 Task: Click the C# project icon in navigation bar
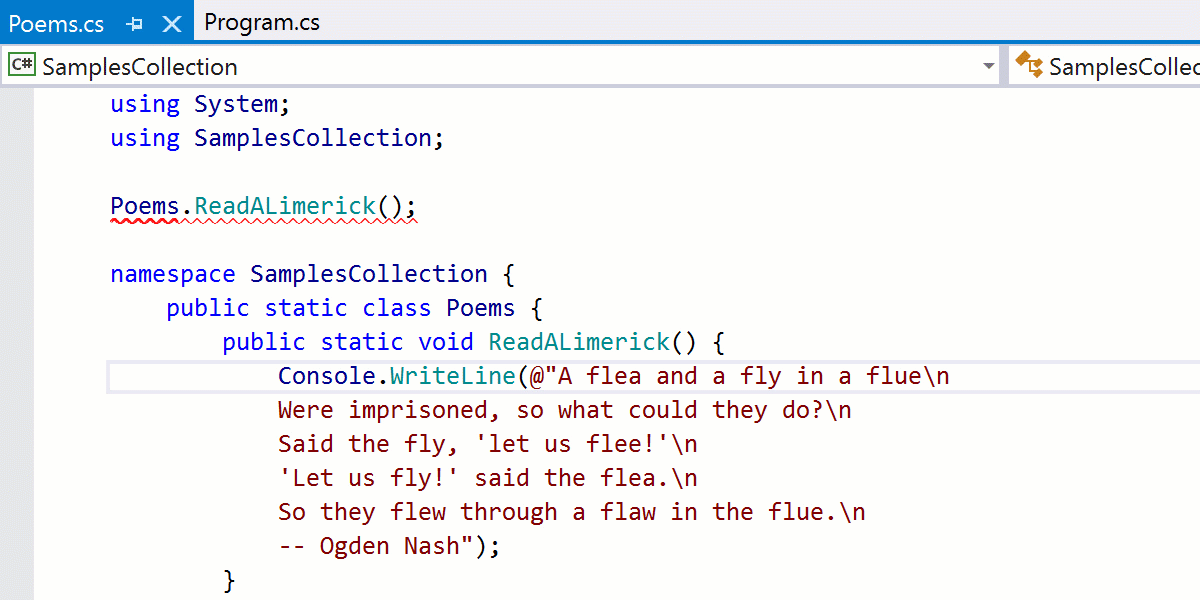(x=22, y=66)
